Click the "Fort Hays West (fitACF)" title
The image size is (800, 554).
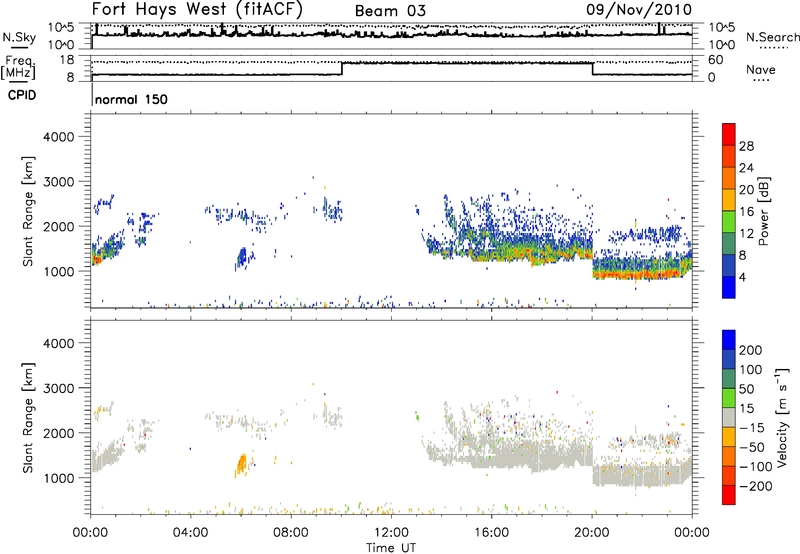[197, 10]
